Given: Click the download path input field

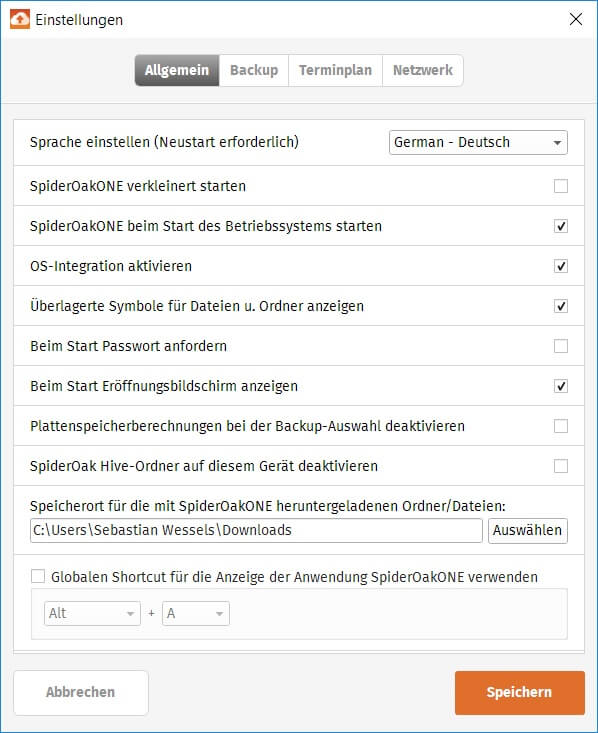Looking at the screenshot, I should (x=256, y=530).
